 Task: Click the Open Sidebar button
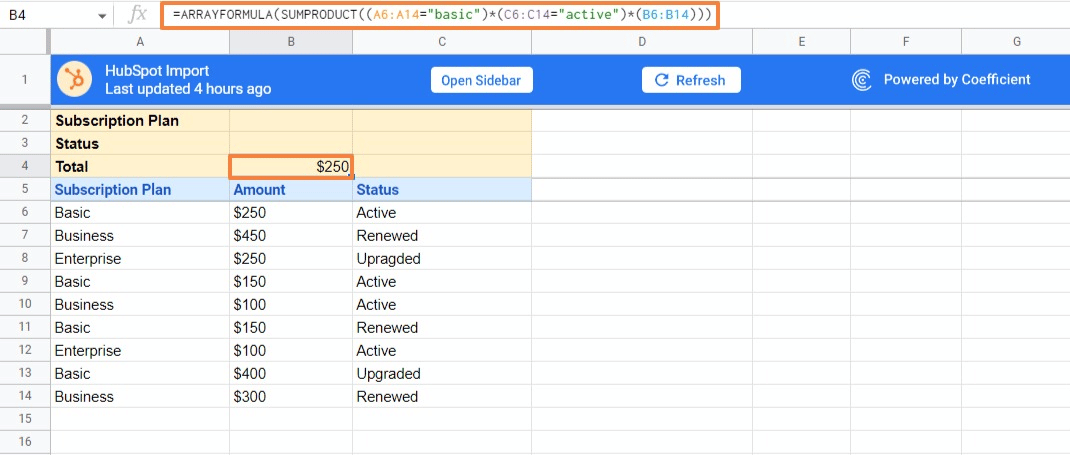(x=484, y=80)
